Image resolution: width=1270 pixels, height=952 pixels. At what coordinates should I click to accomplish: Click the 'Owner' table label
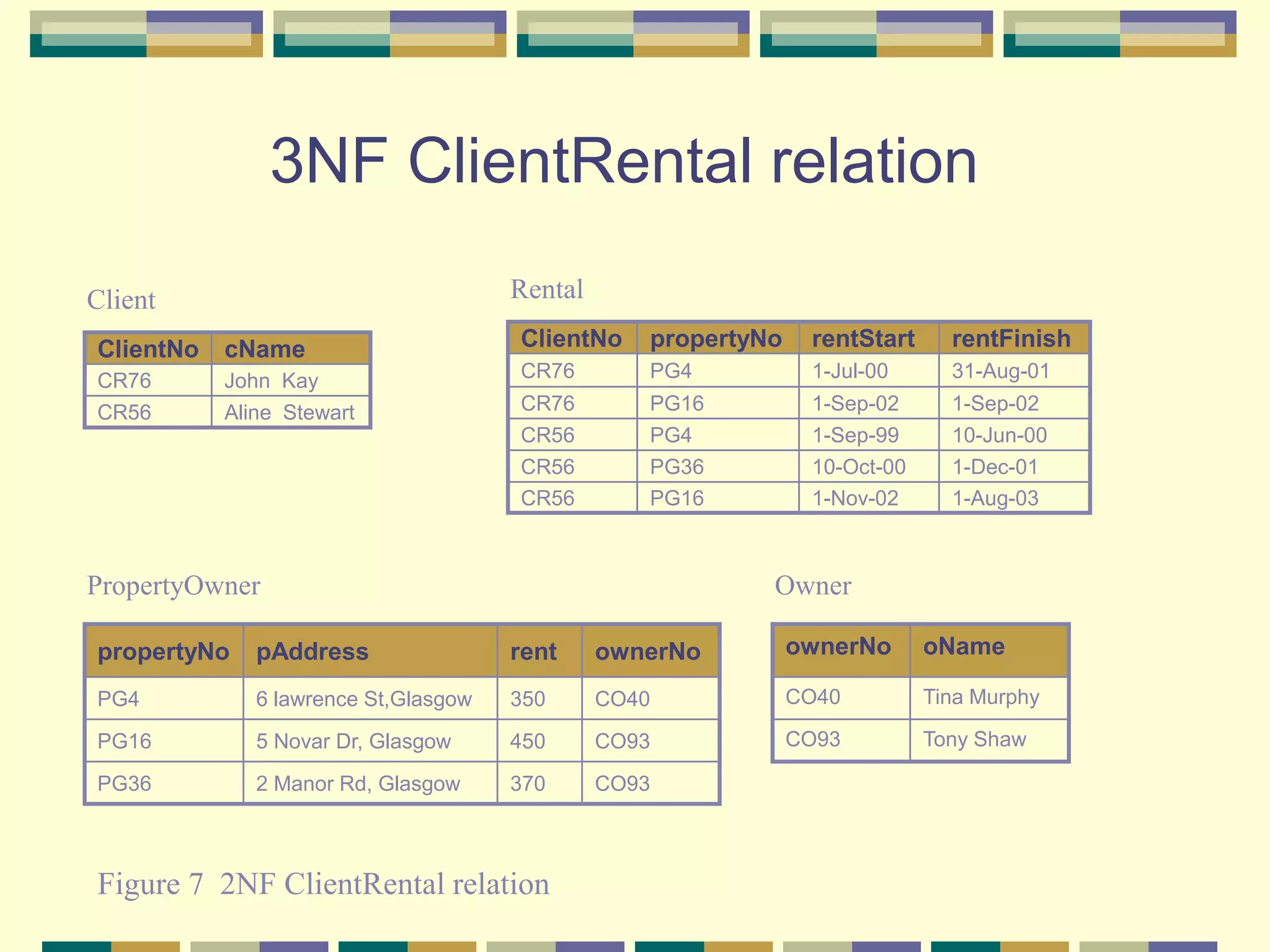coord(812,586)
